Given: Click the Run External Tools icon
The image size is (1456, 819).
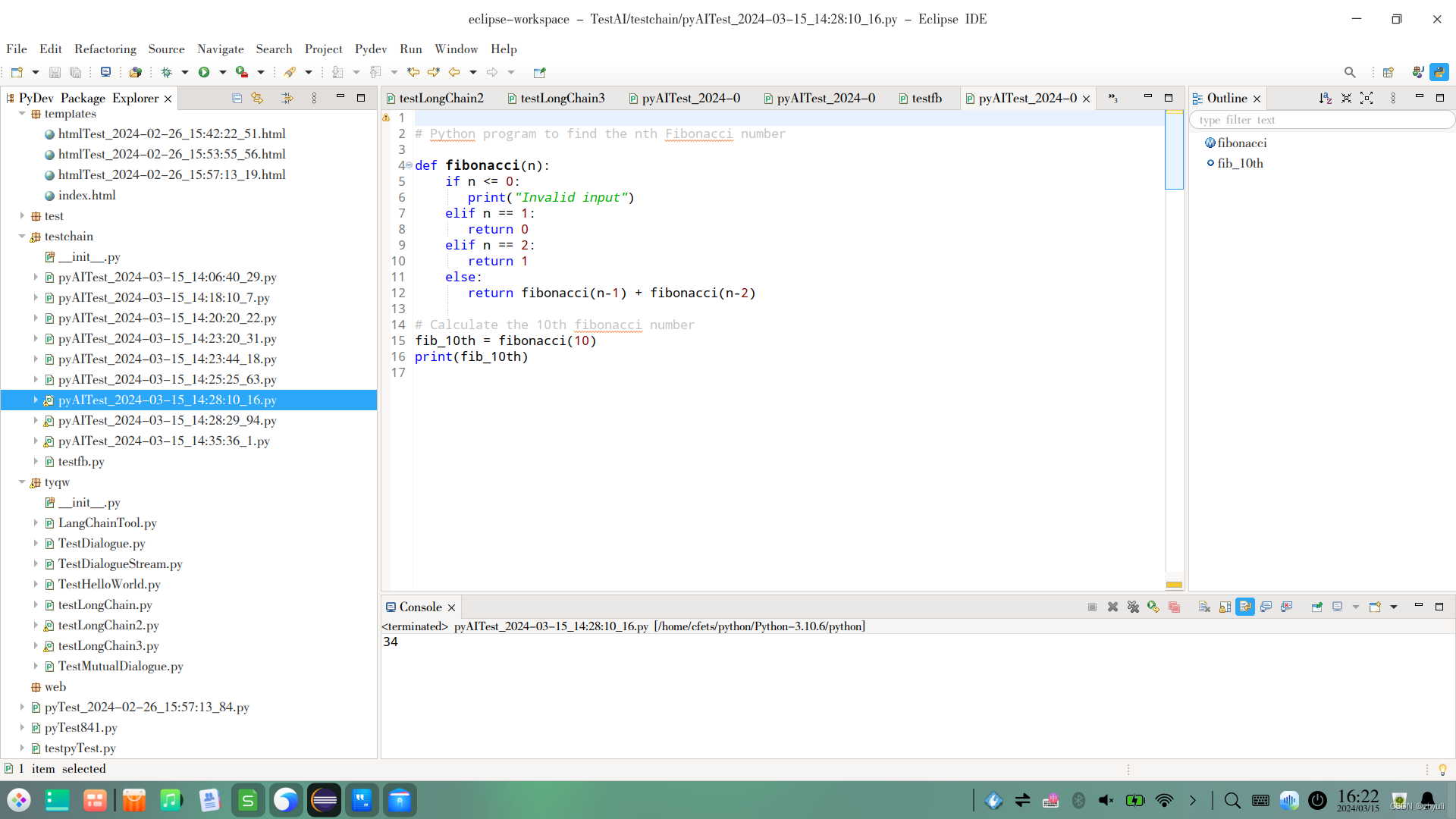Looking at the screenshot, I should [x=242, y=72].
